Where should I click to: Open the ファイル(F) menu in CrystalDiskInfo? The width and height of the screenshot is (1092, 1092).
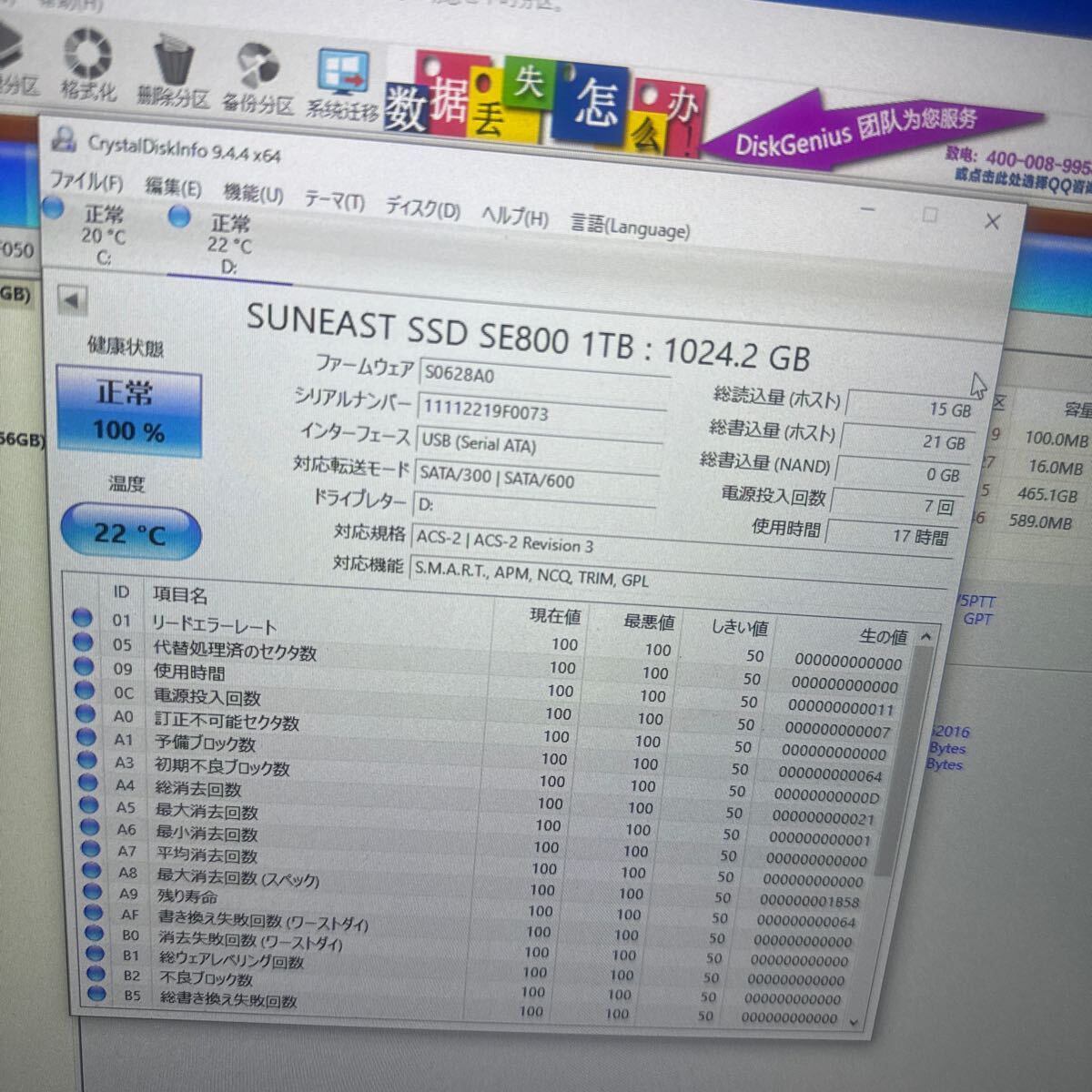pos(86,182)
